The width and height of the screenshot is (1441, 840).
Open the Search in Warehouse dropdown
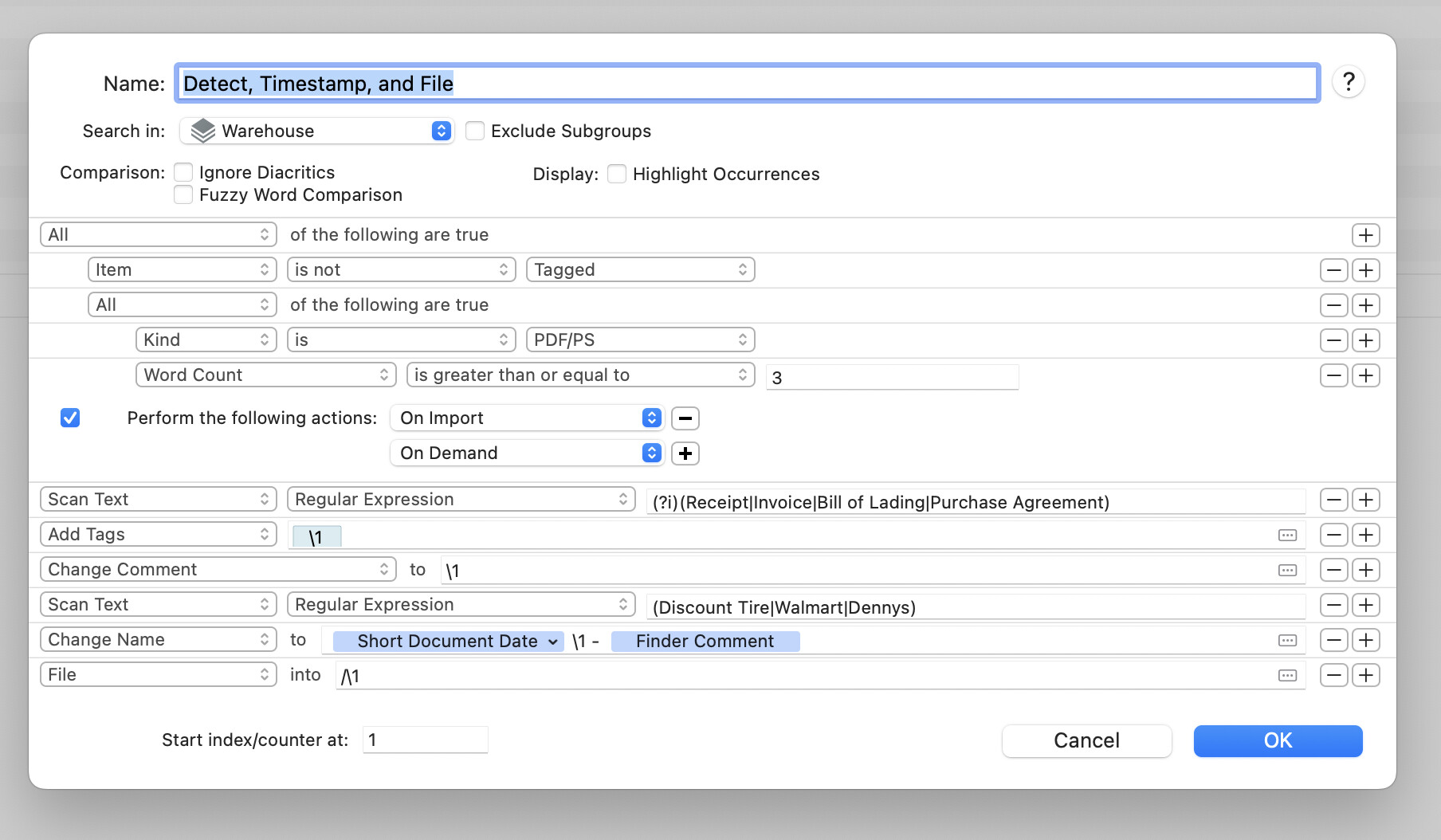point(317,131)
